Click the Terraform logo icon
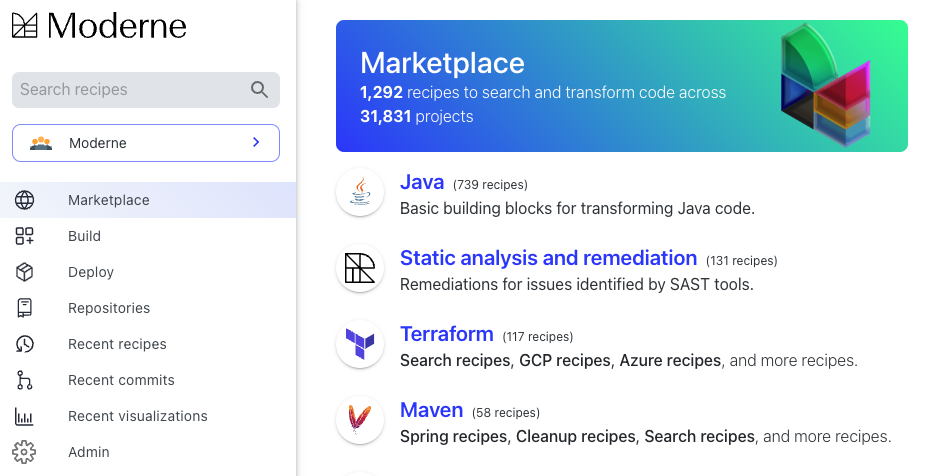931x476 pixels. pos(360,344)
